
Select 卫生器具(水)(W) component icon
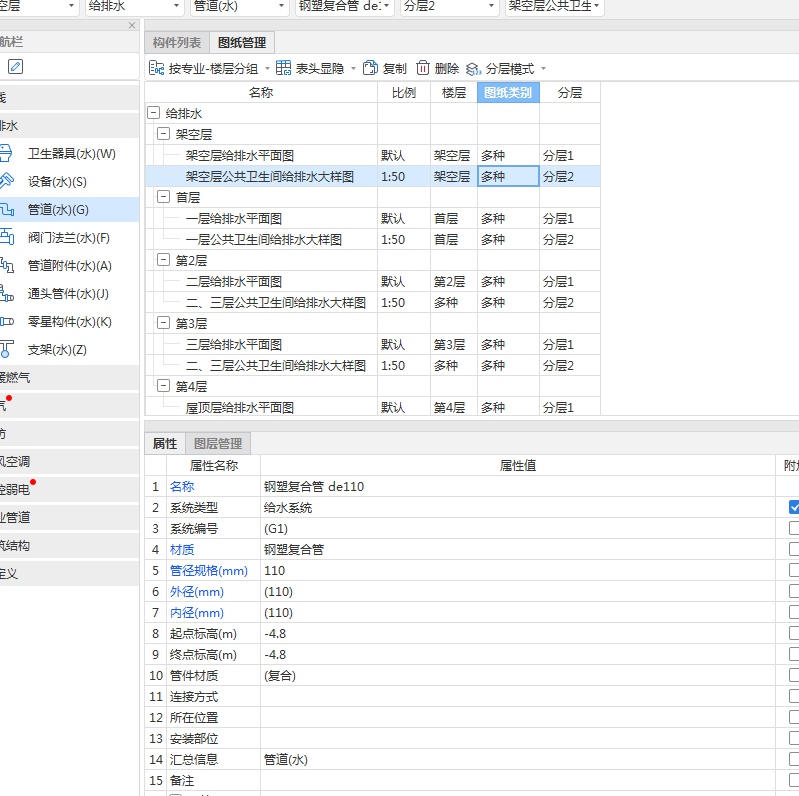click(6, 153)
